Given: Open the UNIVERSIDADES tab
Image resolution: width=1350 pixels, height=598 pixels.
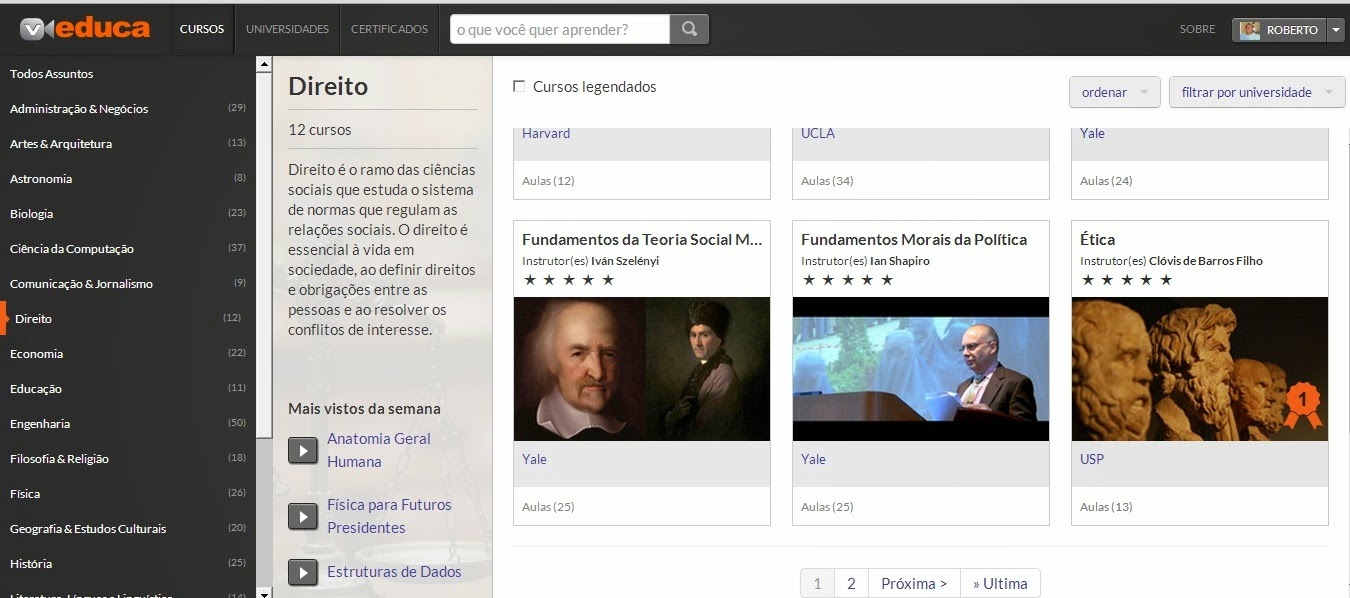Looking at the screenshot, I should (x=288, y=29).
